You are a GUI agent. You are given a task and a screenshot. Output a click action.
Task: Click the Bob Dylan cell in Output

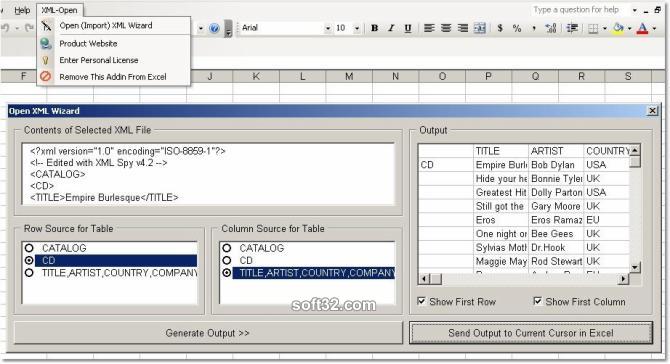tap(556, 165)
